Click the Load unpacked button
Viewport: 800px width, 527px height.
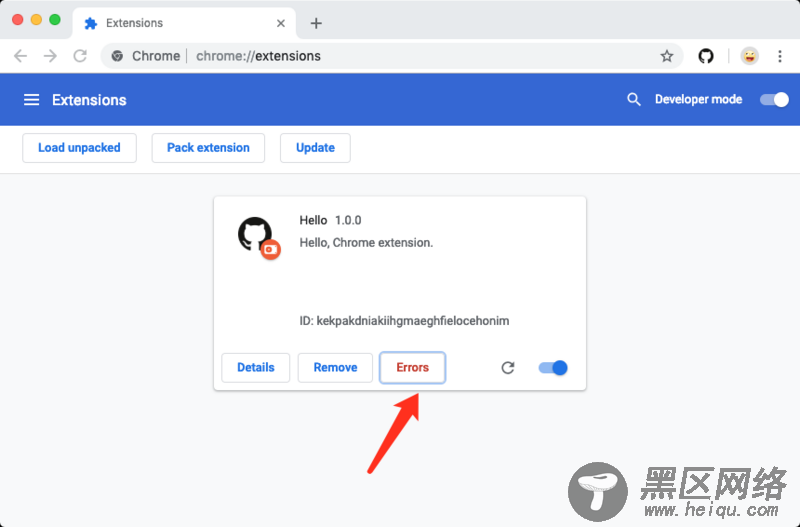79,148
